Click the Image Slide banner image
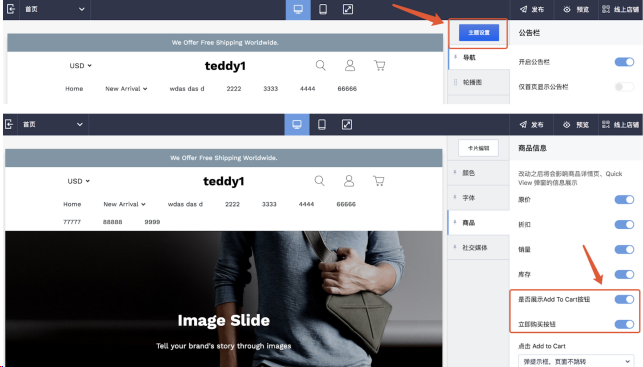The width and height of the screenshot is (643, 367). [223, 299]
